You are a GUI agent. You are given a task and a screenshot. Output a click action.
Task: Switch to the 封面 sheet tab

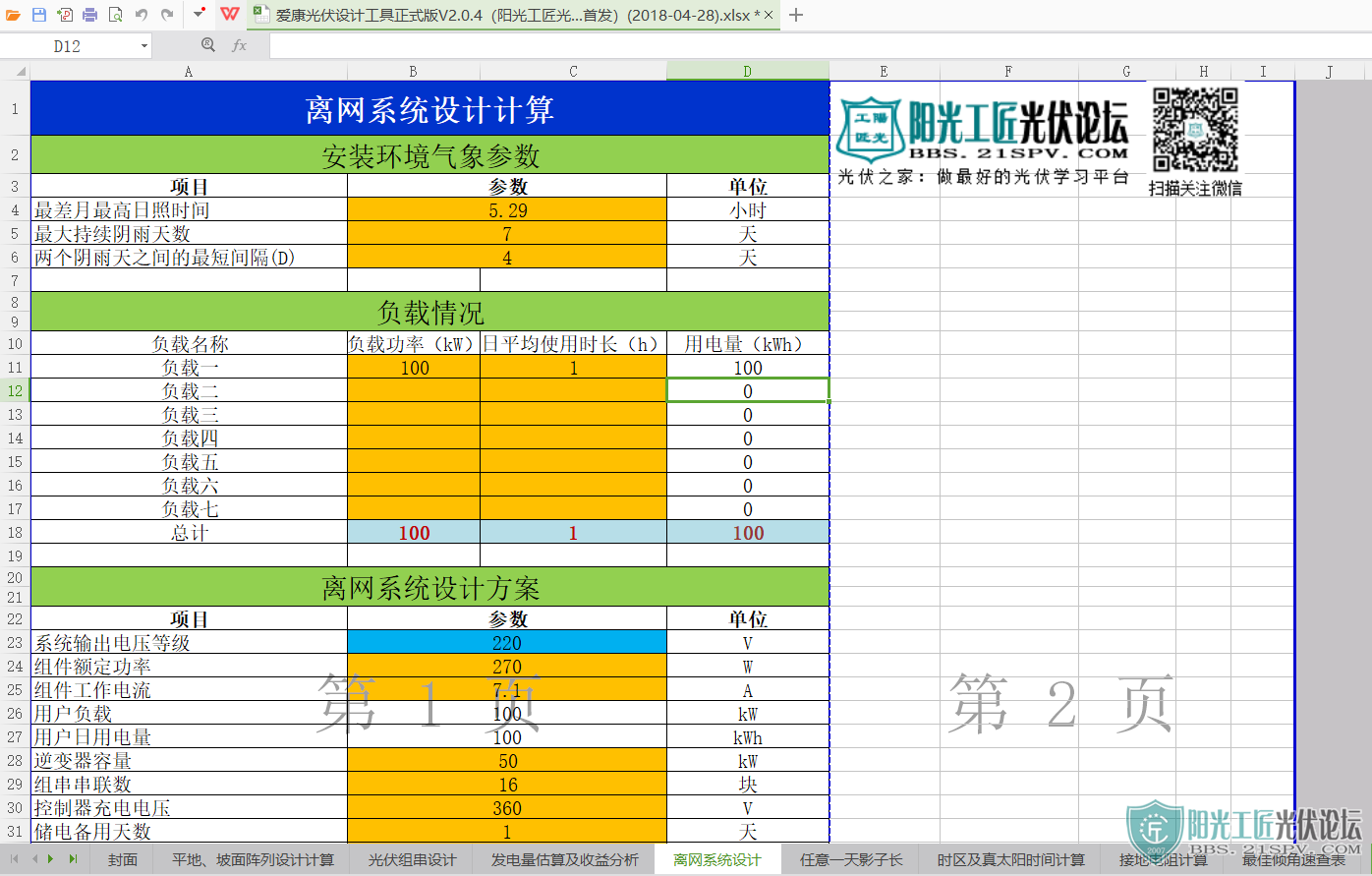point(123,859)
